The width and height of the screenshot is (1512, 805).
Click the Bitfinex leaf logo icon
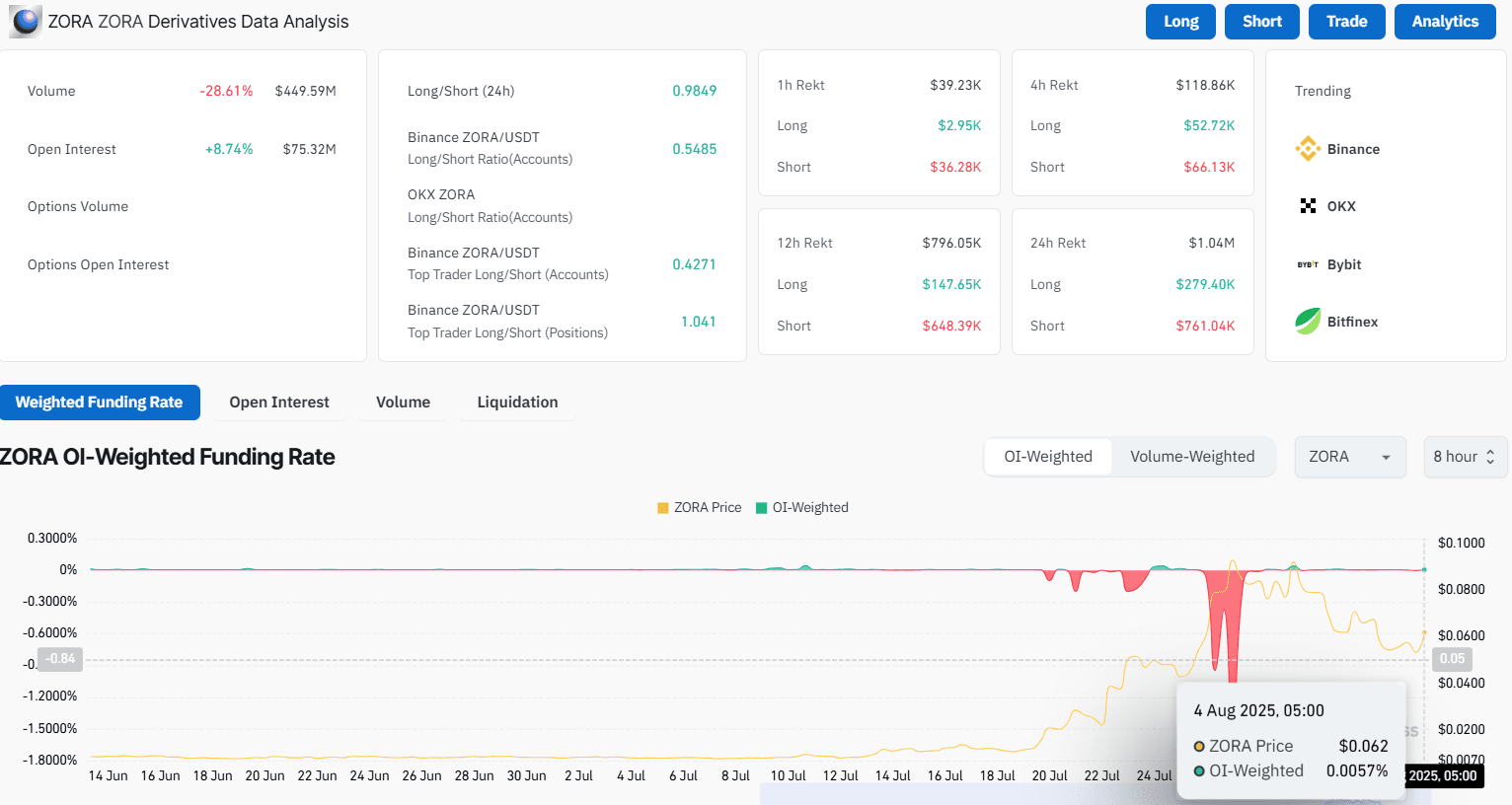[x=1308, y=322]
